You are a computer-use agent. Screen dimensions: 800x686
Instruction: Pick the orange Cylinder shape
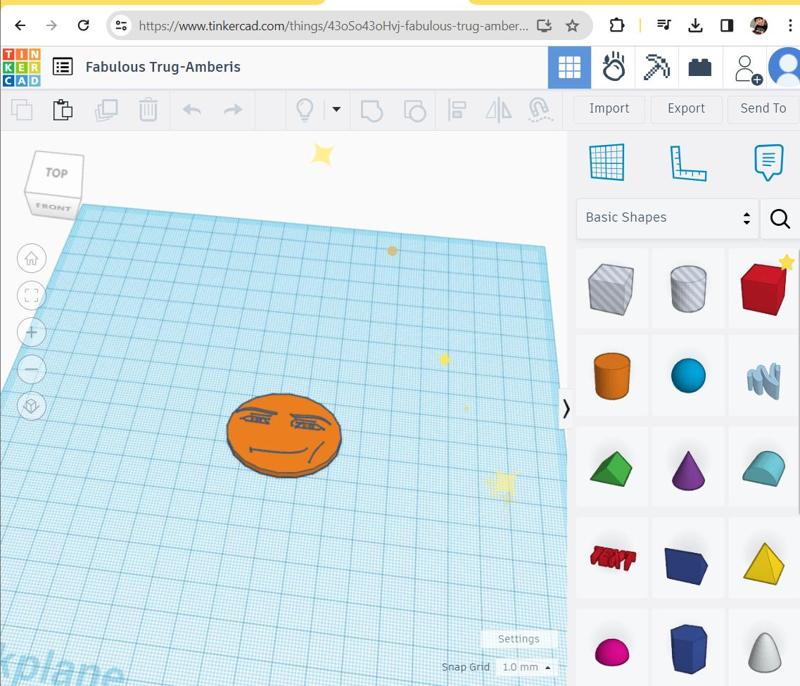pos(612,376)
